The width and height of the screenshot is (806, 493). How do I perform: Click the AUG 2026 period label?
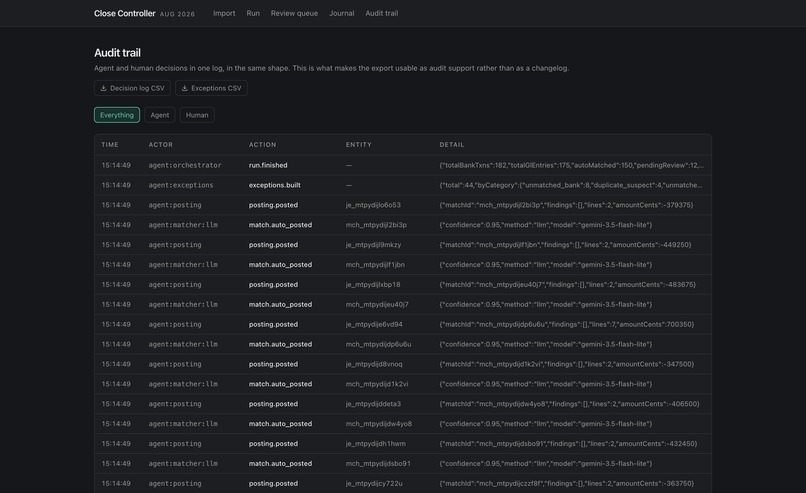pyautogui.click(x=177, y=14)
